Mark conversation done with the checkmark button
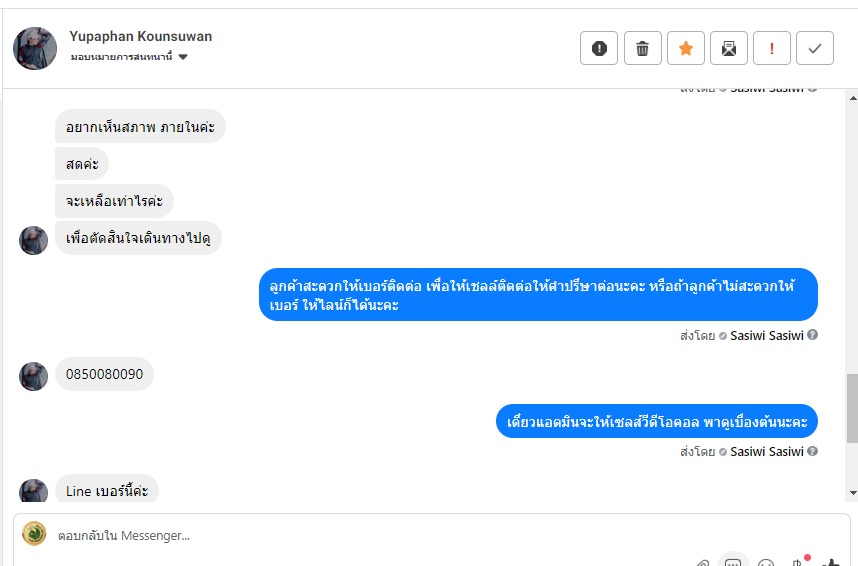Screen dimensions: 858x566 pos(815,48)
